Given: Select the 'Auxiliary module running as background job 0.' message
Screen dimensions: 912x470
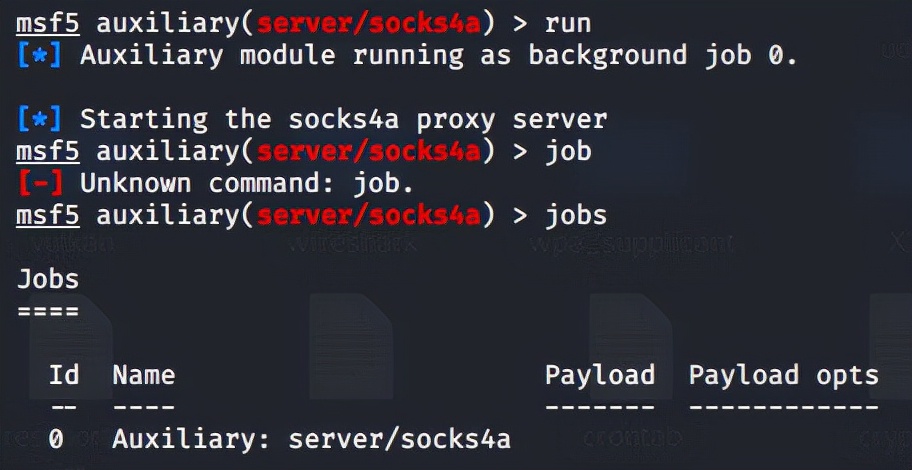Looking at the screenshot, I should [439, 56].
